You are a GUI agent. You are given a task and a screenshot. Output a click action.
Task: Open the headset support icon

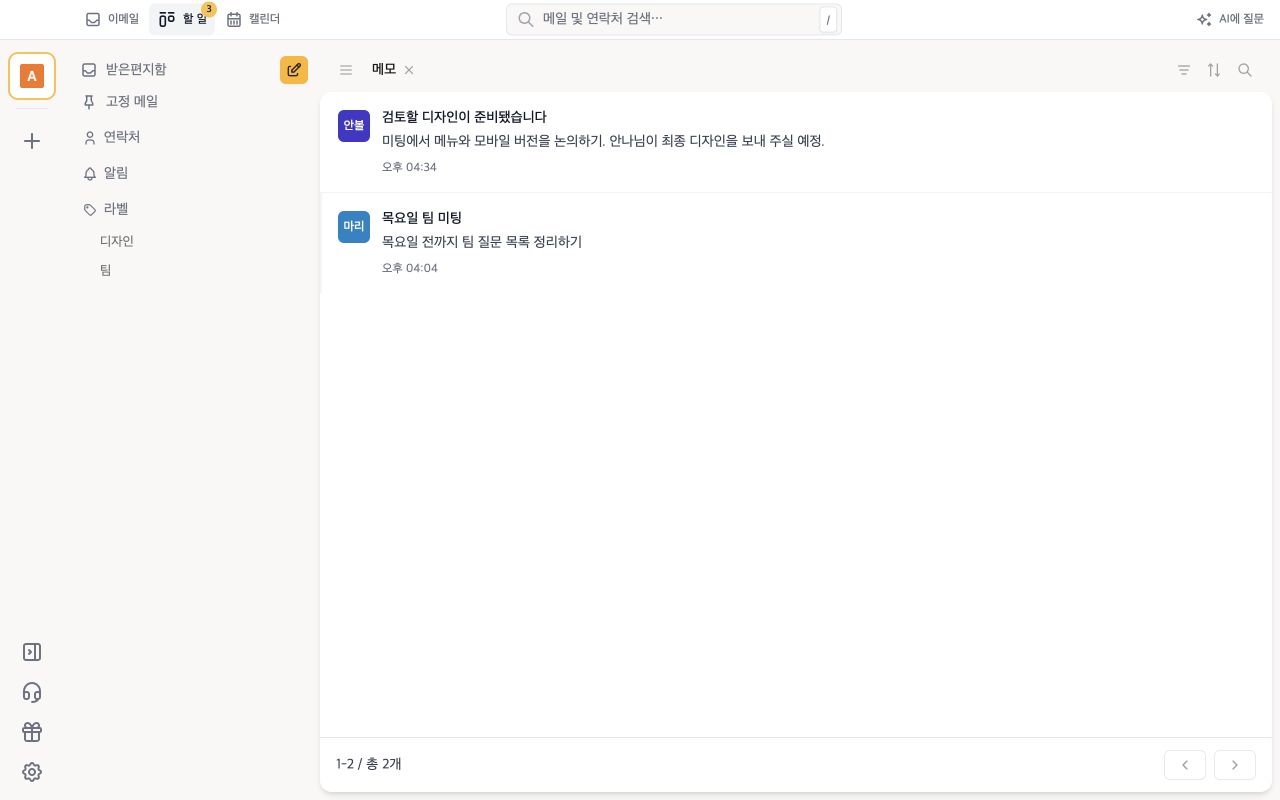coord(32,692)
